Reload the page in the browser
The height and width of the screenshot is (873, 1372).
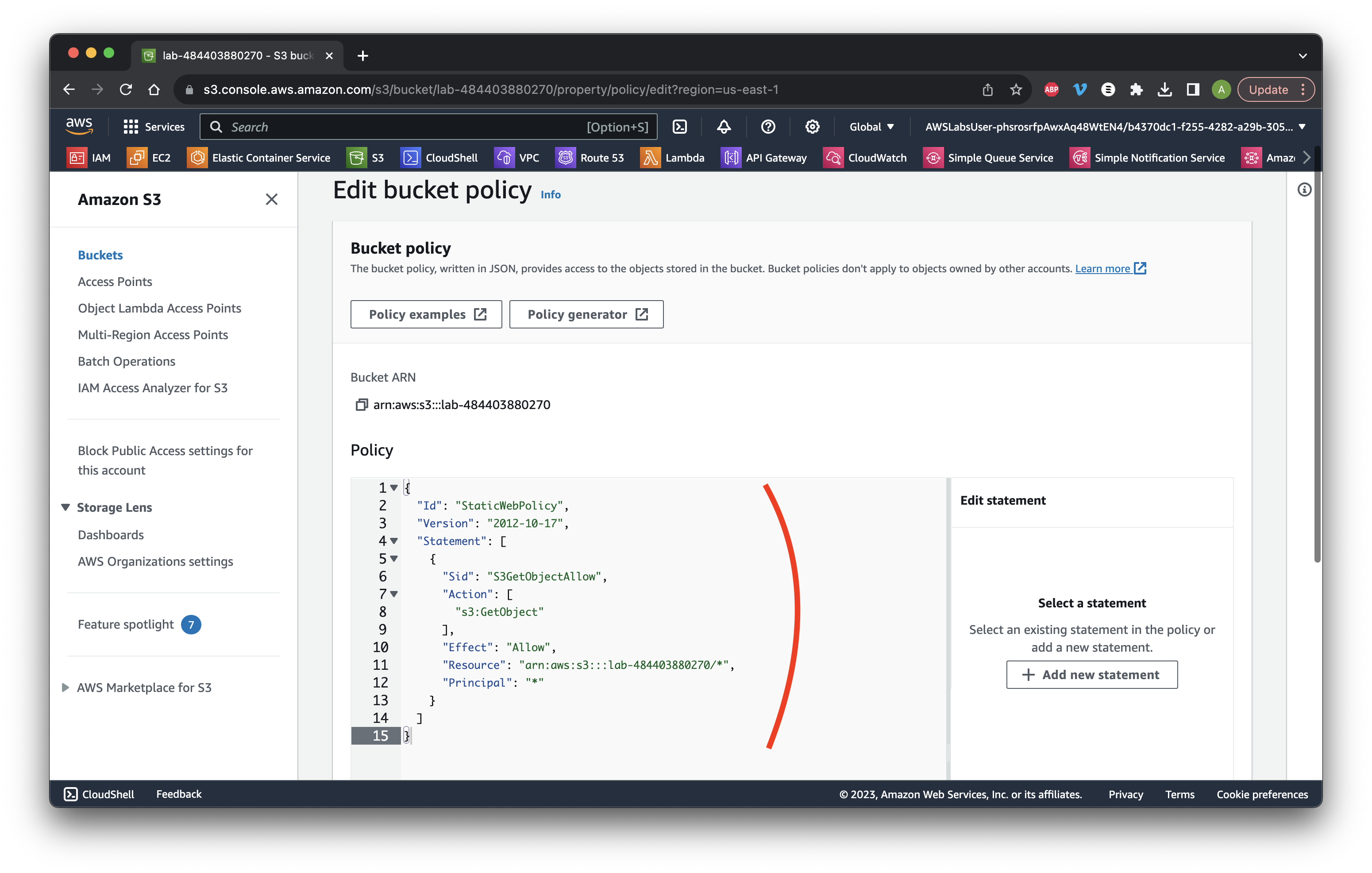point(126,89)
